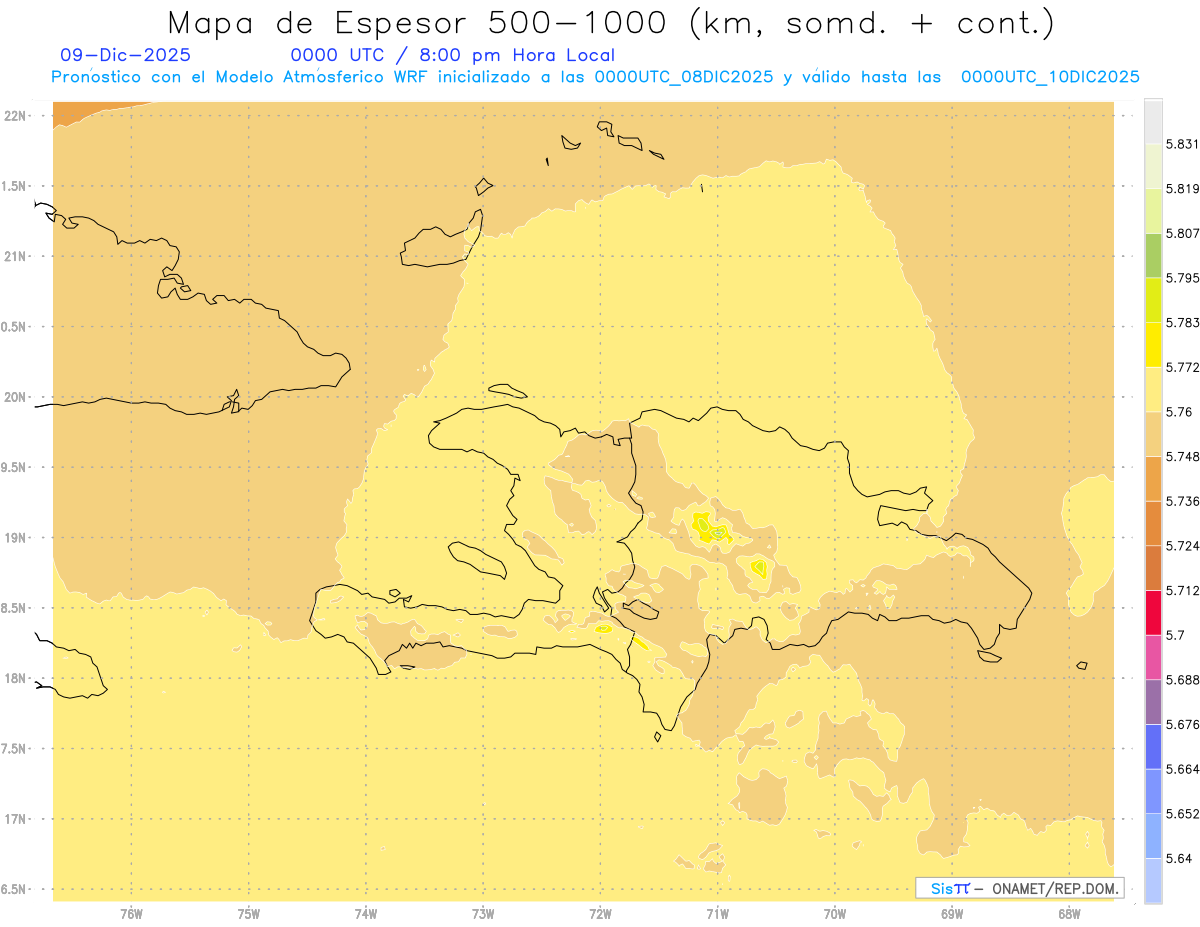Pick the red legend swatch between 5.7 and 5.712
The width and height of the screenshot is (1200, 927).
pos(1153,612)
